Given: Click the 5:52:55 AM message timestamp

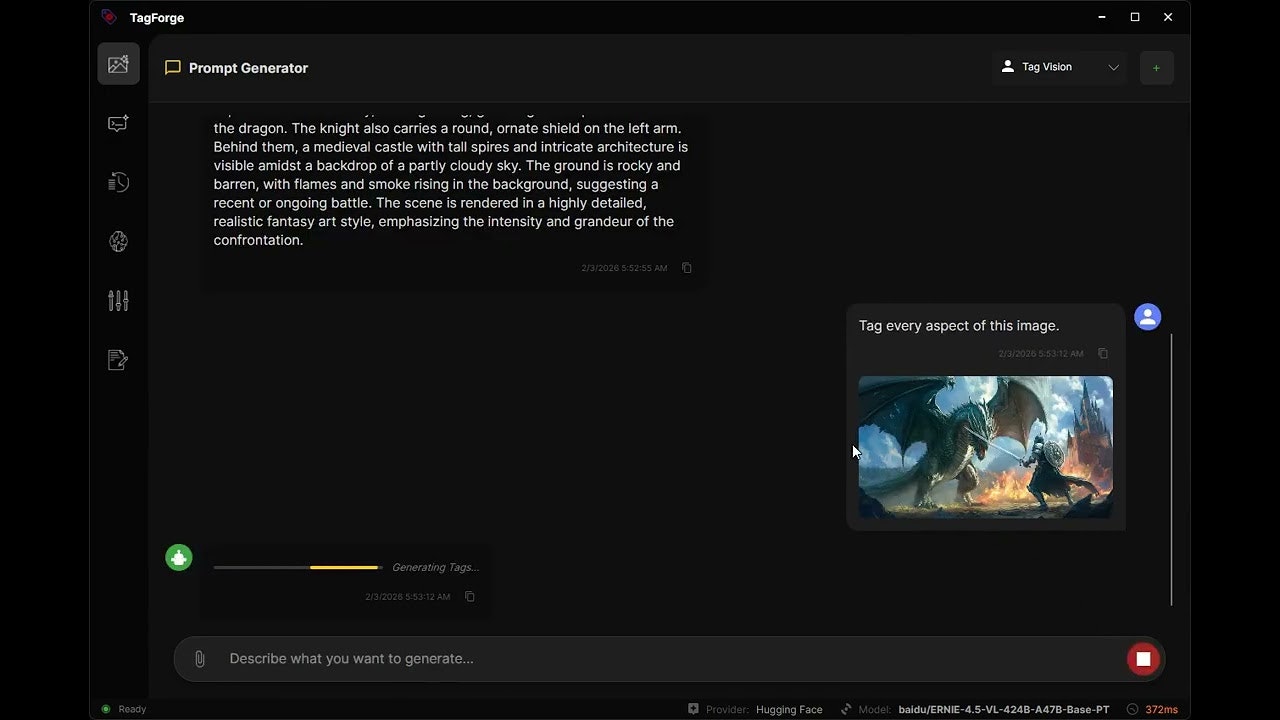Looking at the screenshot, I should tap(624, 268).
